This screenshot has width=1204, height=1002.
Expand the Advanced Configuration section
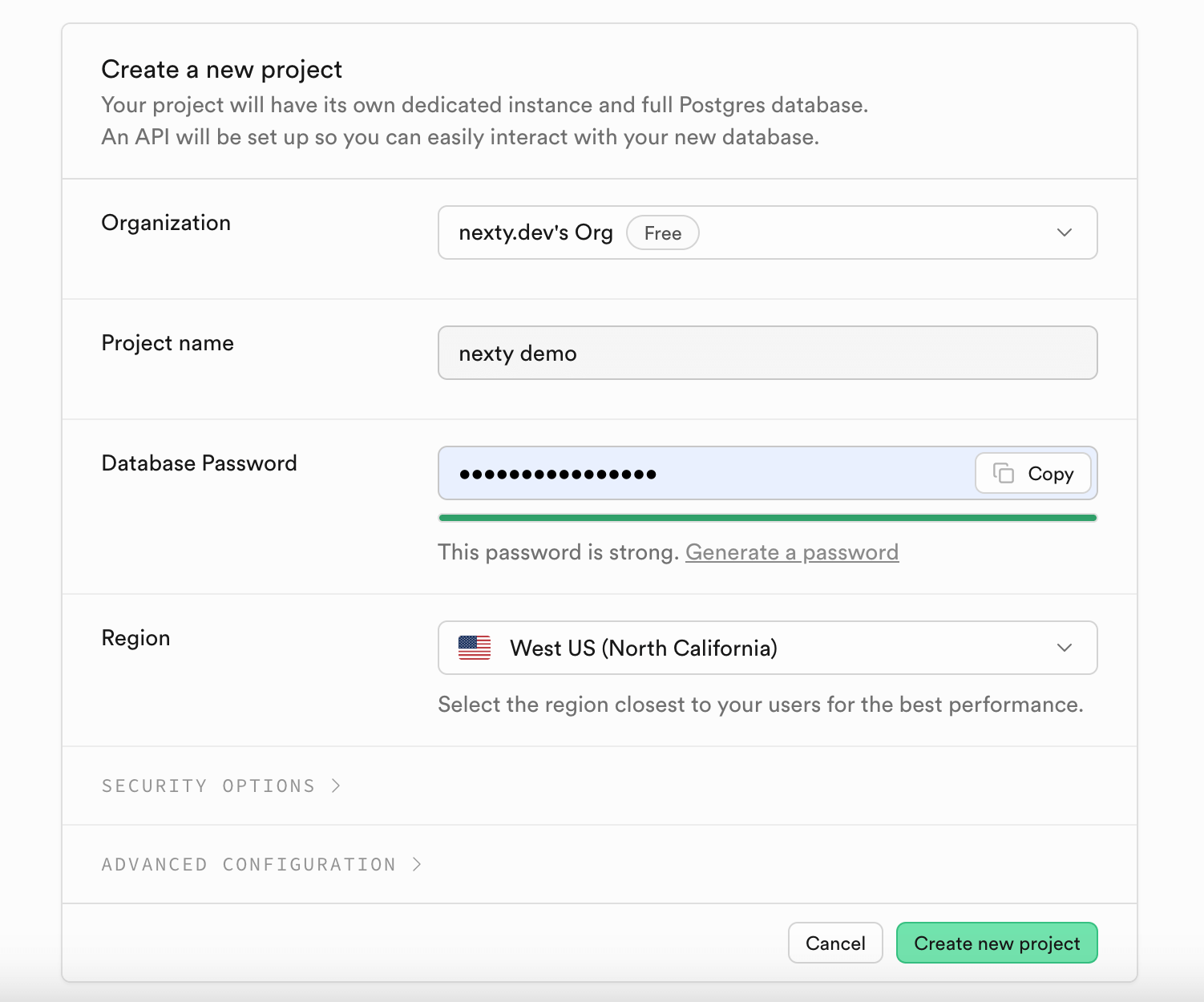coord(248,864)
